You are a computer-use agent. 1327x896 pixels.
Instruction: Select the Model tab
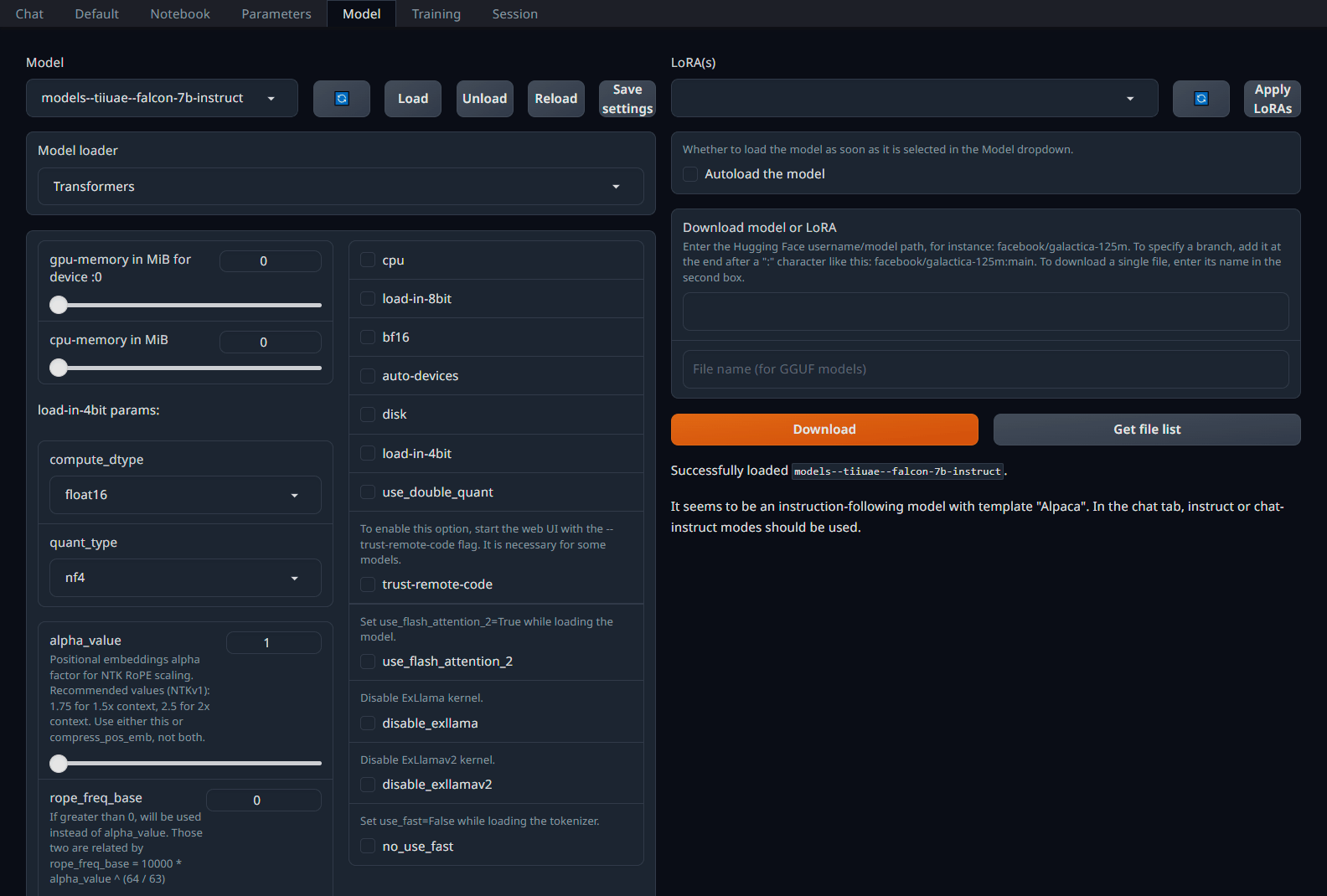(362, 13)
